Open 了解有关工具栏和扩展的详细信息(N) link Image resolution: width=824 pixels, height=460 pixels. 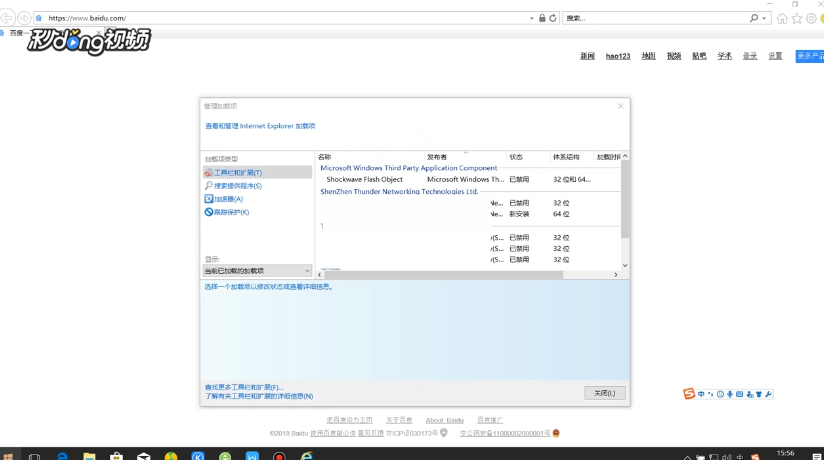click(x=259, y=396)
